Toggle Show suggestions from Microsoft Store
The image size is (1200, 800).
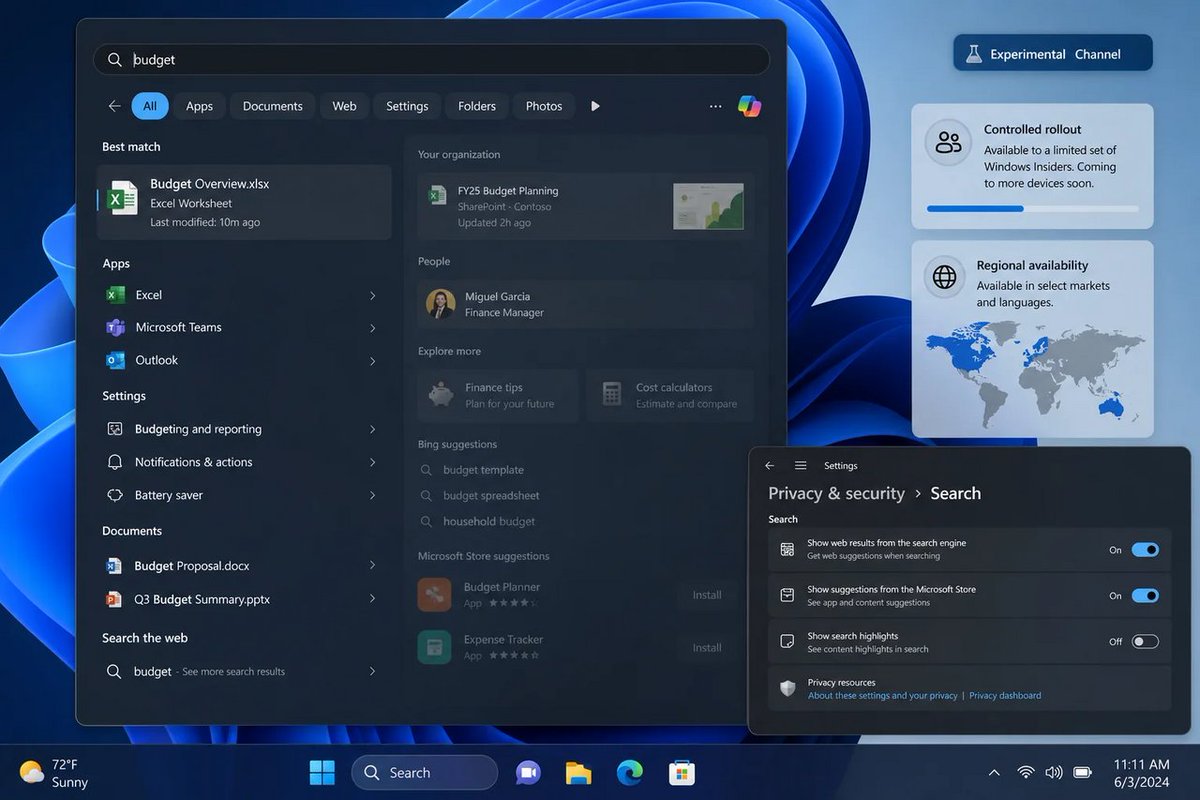click(1145, 596)
